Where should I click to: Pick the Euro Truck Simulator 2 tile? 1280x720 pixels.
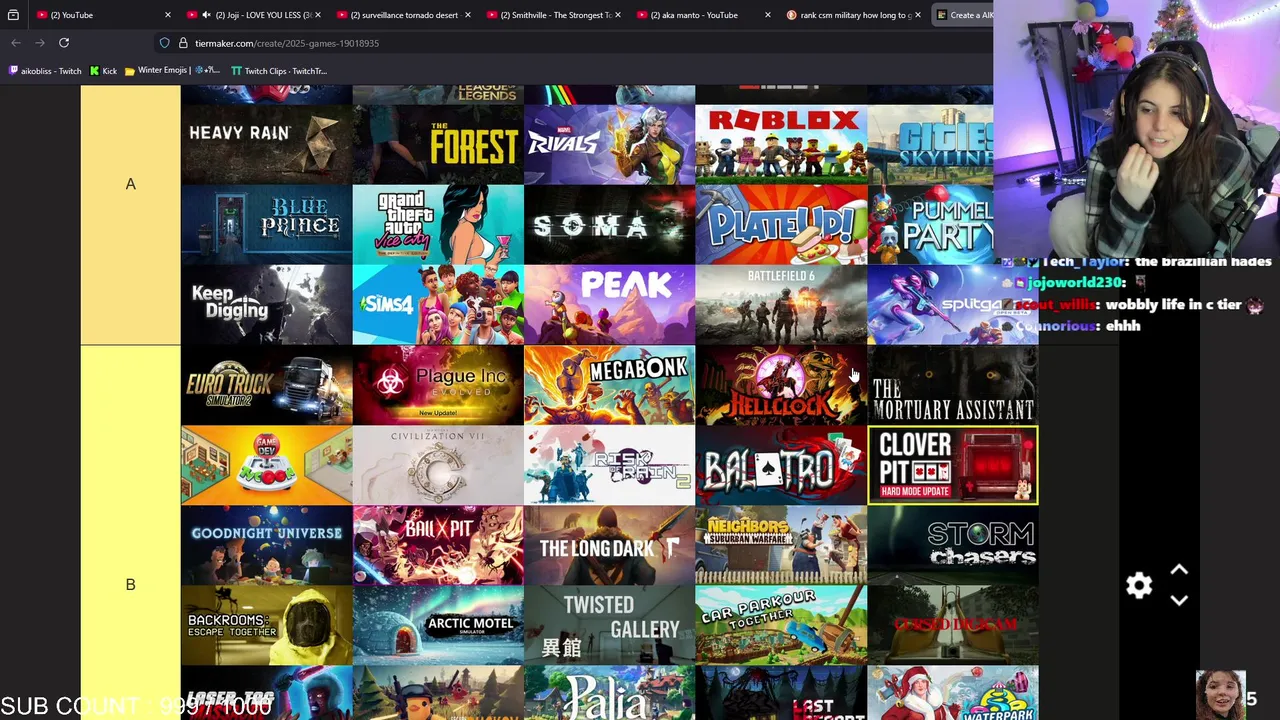click(x=266, y=385)
